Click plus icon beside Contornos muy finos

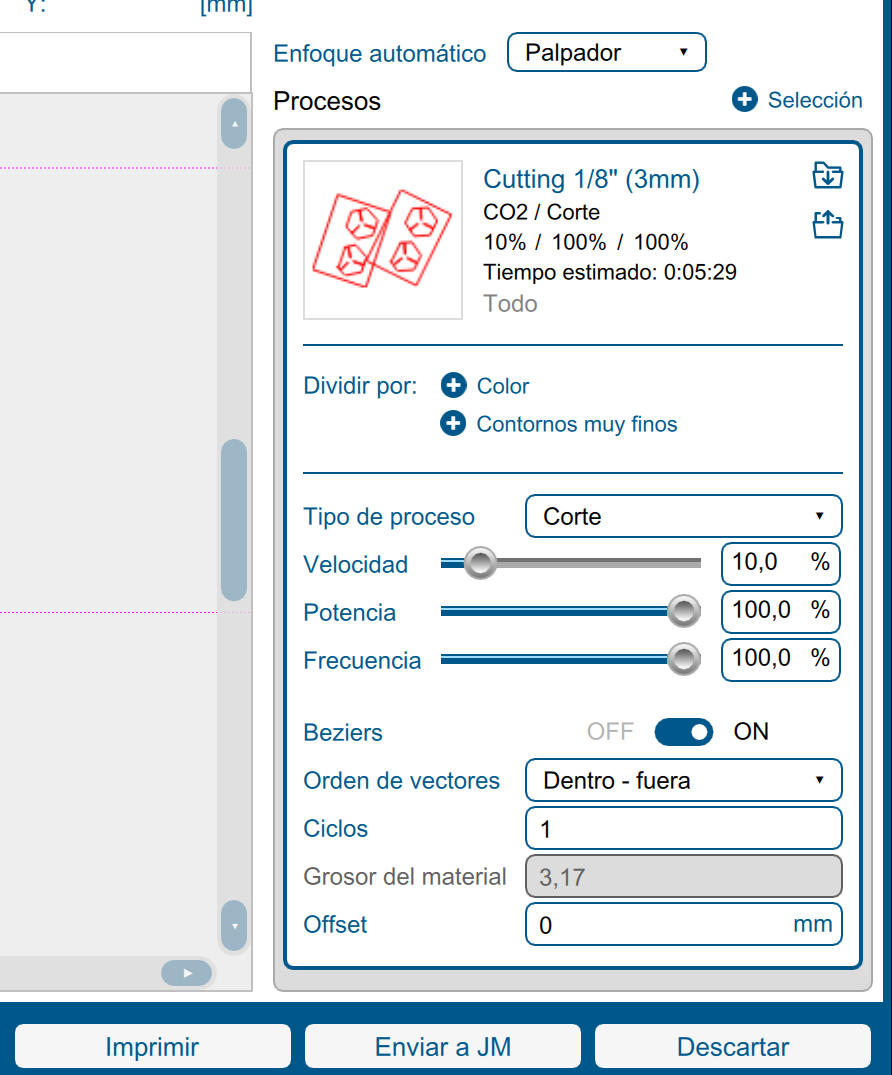tap(454, 424)
